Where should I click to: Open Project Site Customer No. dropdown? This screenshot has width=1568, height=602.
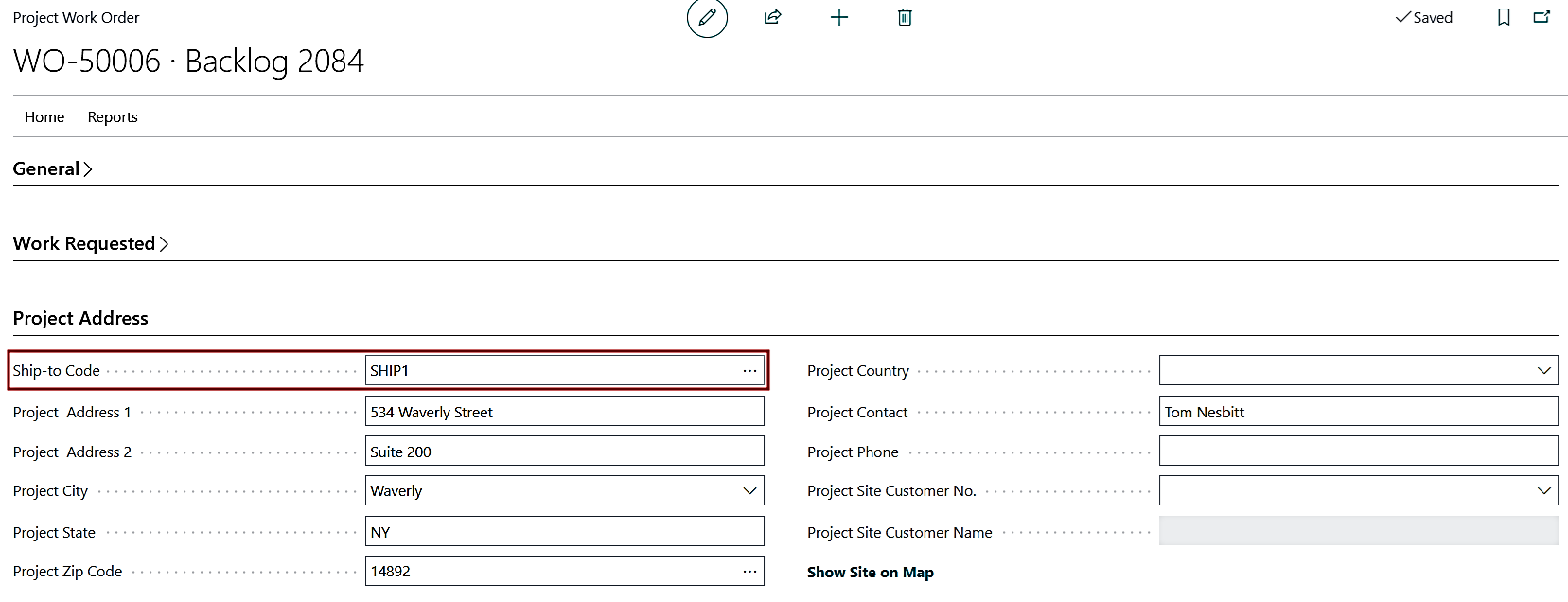tap(1543, 491)
